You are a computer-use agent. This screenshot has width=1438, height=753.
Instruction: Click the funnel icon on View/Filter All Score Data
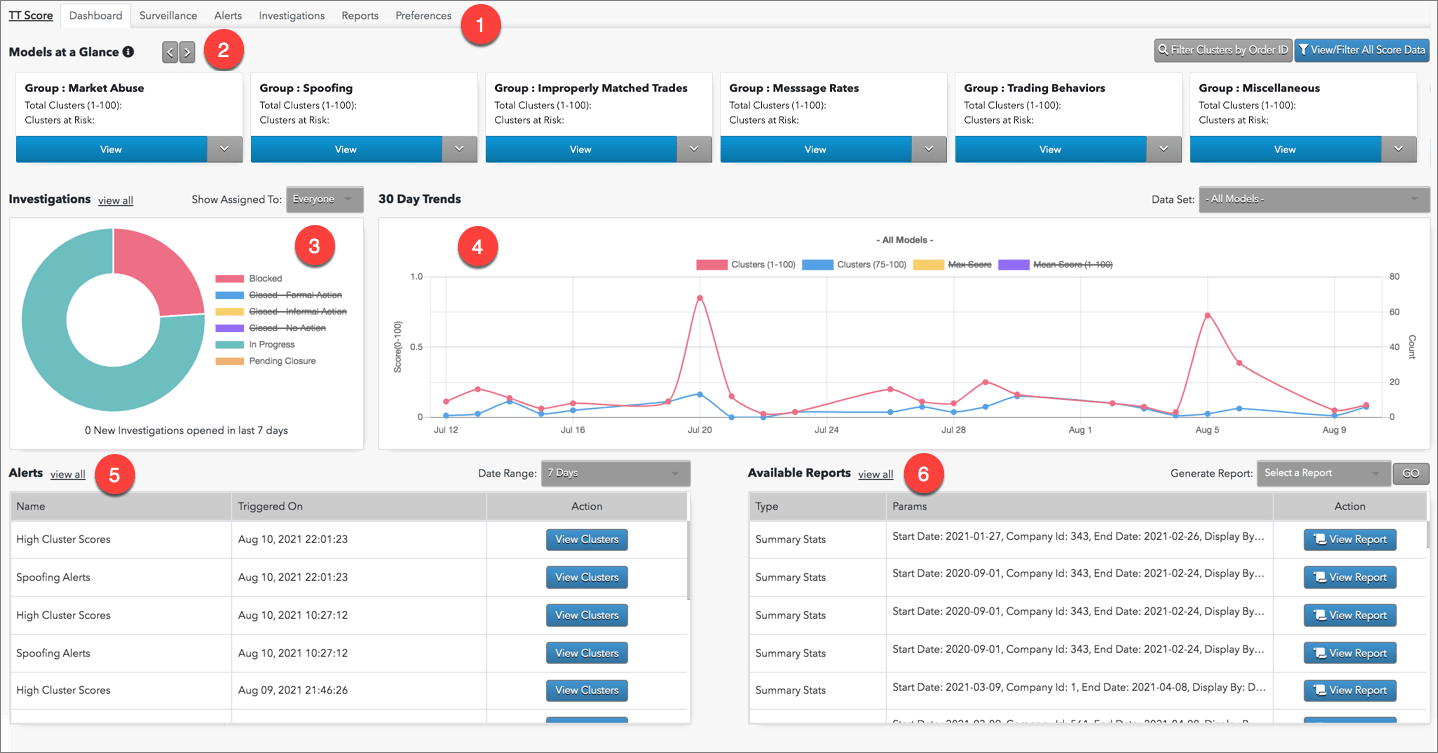(1304, 49)
